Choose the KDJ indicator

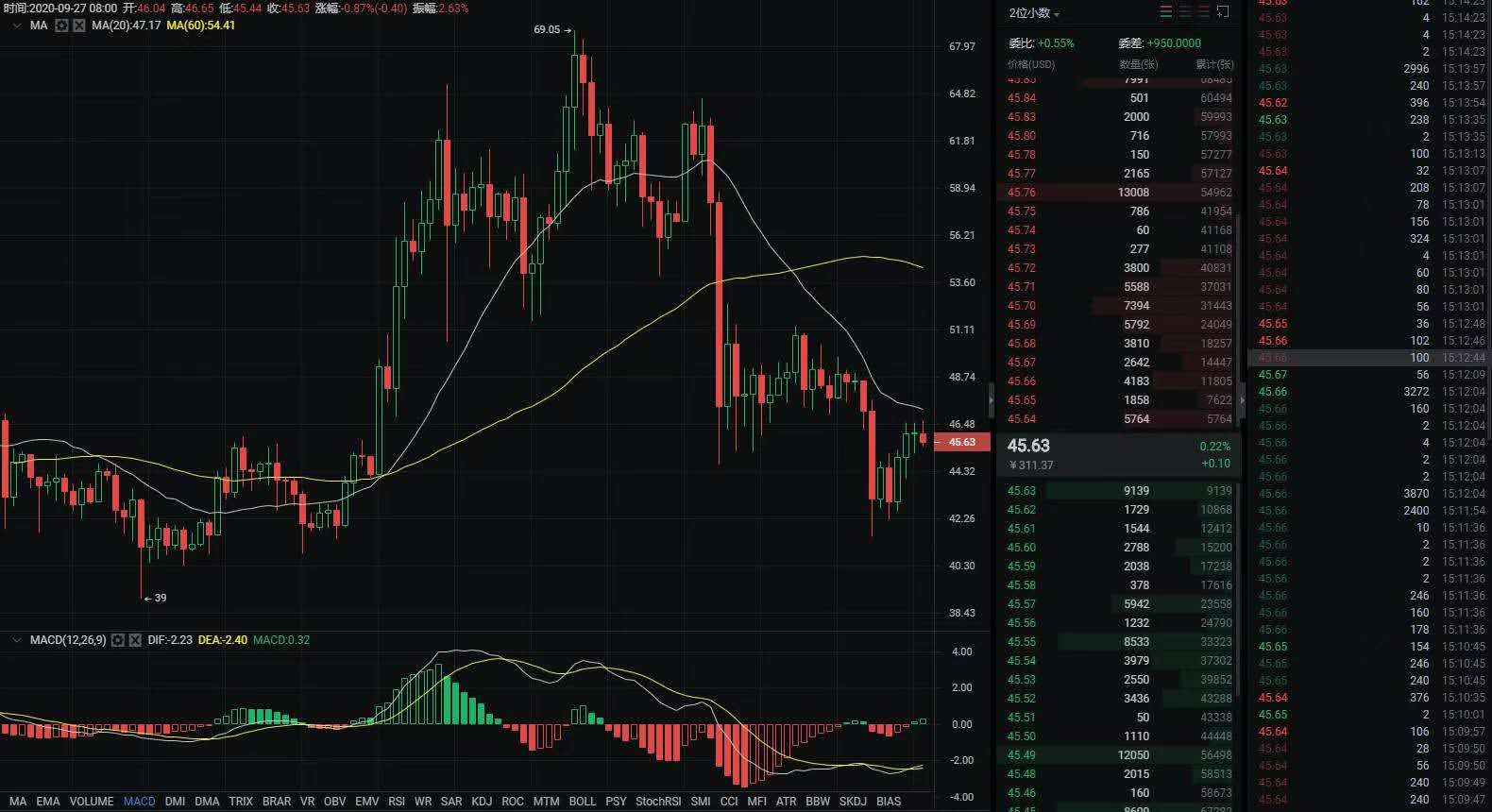482,801
